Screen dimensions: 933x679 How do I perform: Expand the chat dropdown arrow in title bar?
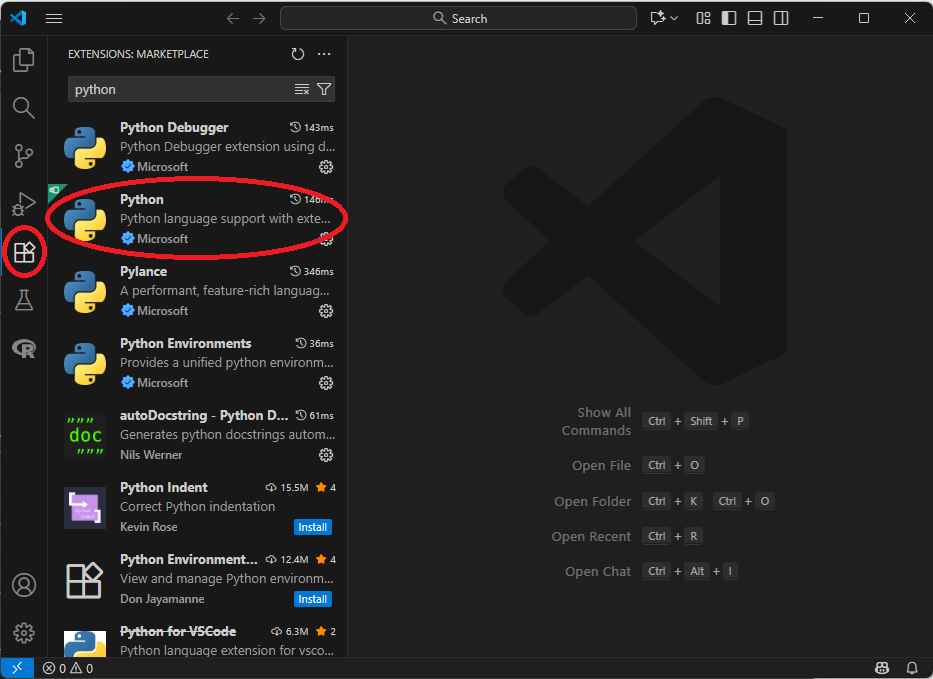pos(675,18)
